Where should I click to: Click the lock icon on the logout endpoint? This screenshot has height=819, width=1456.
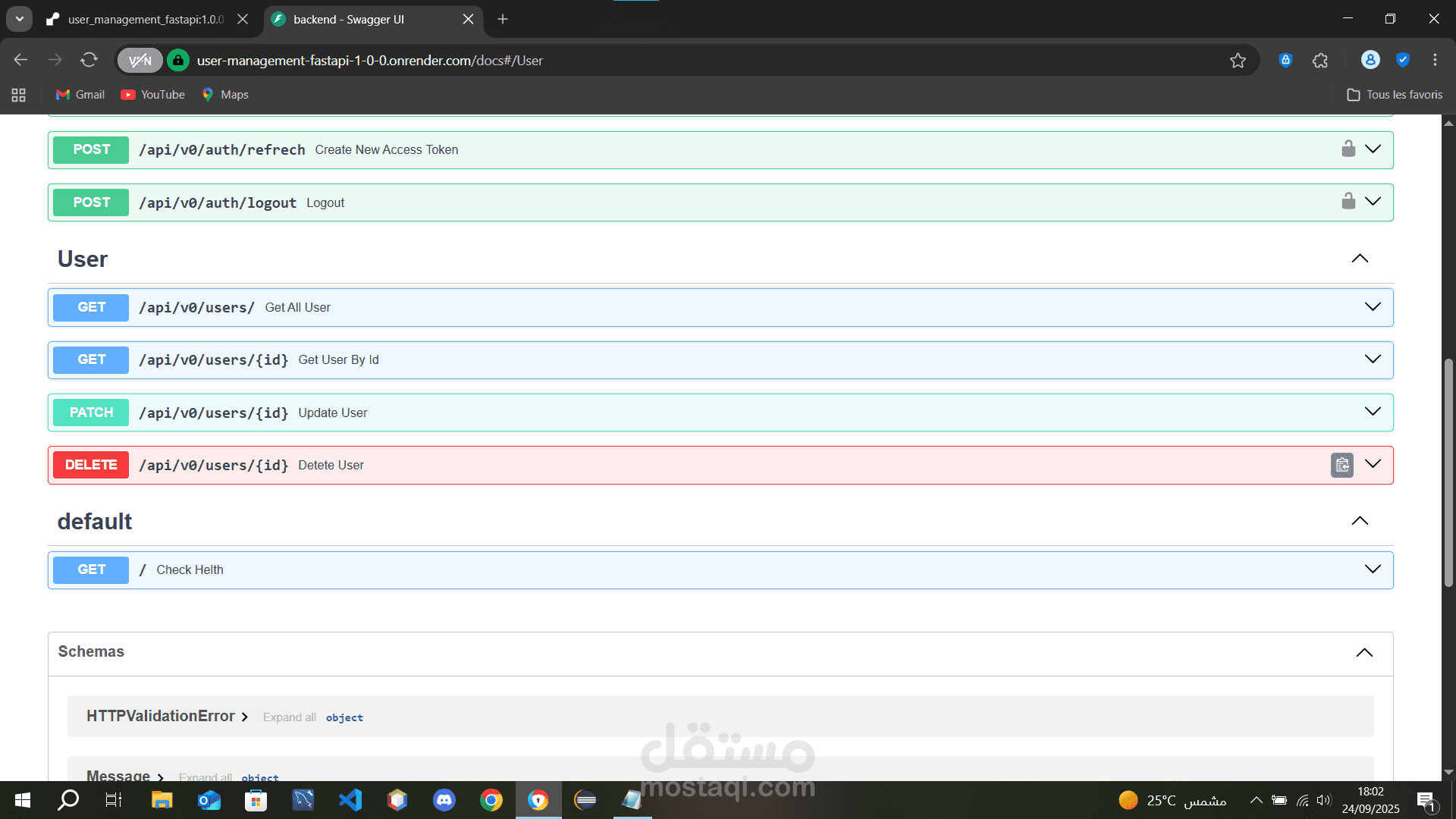1348,201
